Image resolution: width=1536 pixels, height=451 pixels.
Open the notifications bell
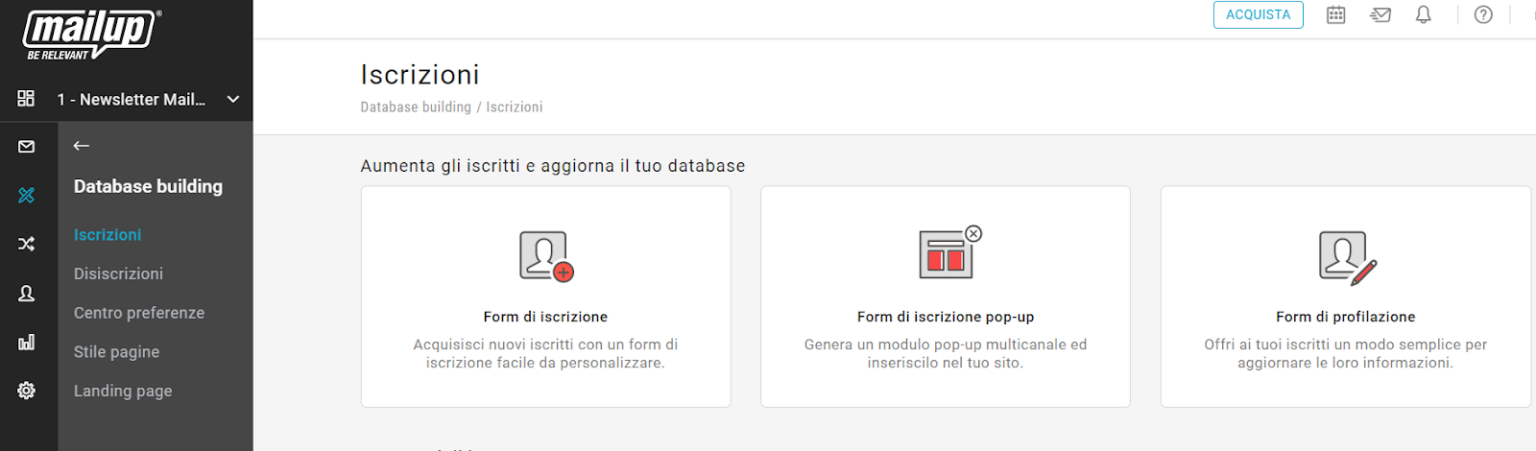[x=1423, y=15]
